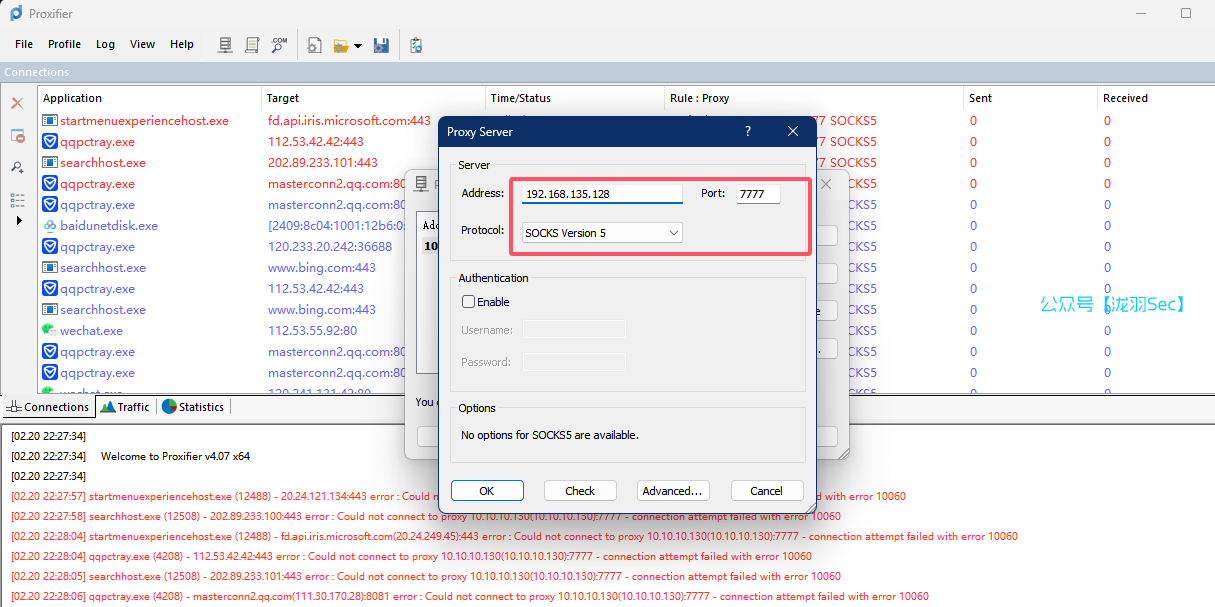Click the save profile floppy icon

(x=381, y=45)
